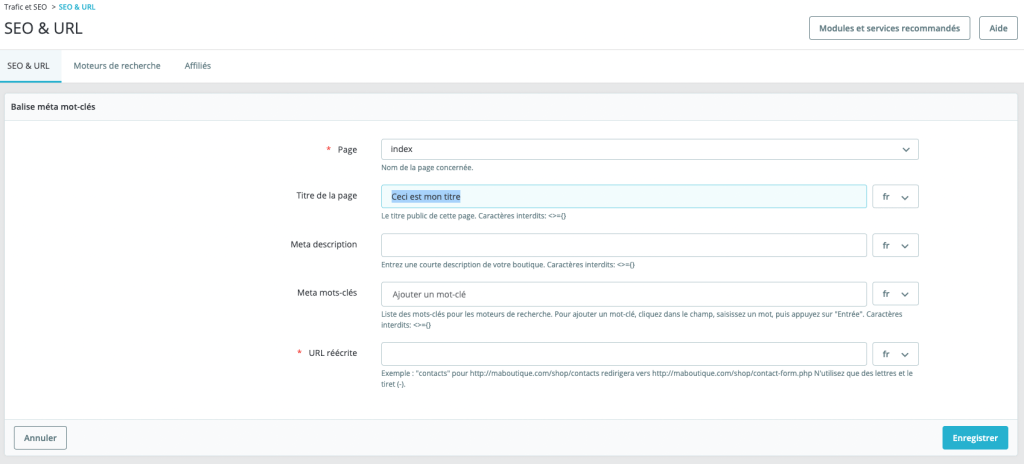1024x464 pixels.
Task: Open the language dropdown for URL réécrite
Action: tap(895, 354)
